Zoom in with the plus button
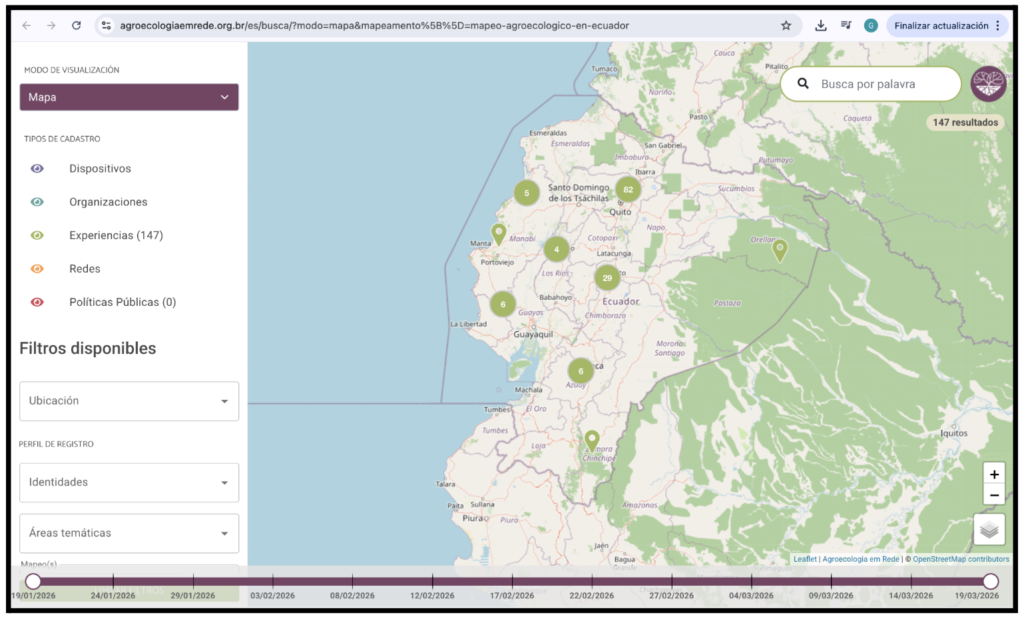Viewport: 1024px width, 621px height. (993, 474)
